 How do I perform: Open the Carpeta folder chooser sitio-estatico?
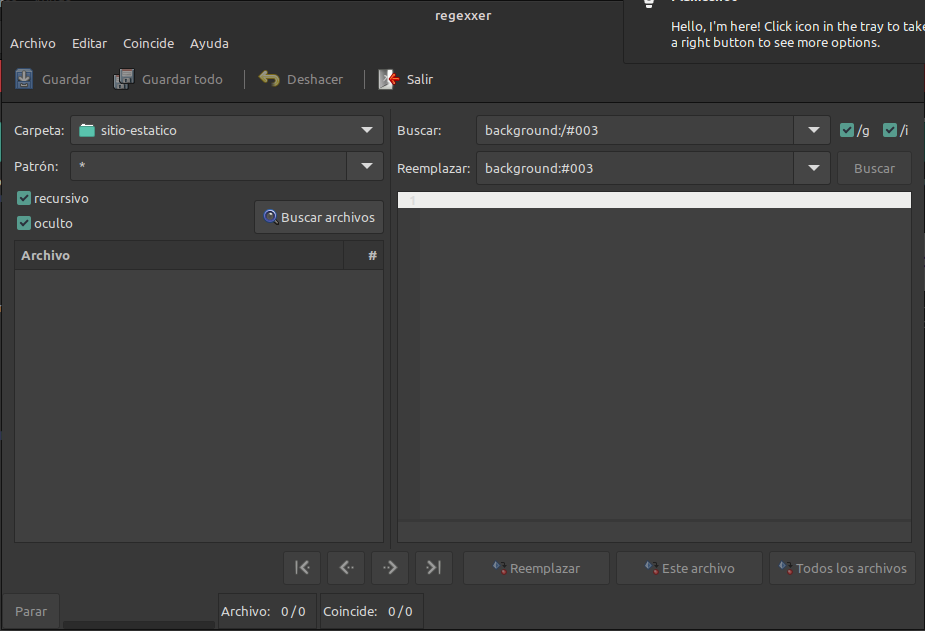point(227,130)
